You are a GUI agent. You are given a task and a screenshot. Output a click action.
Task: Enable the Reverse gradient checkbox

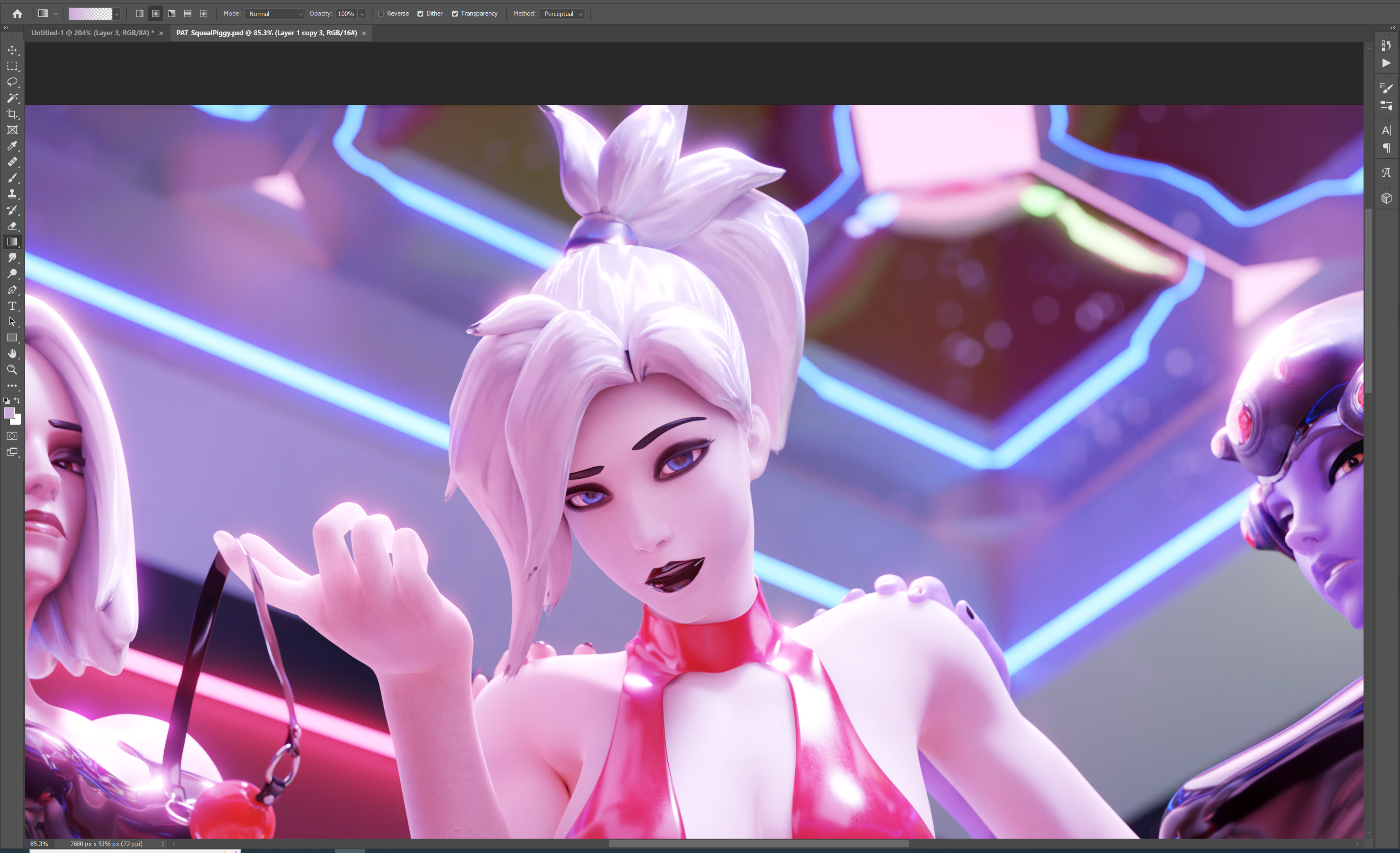(381, 14)
